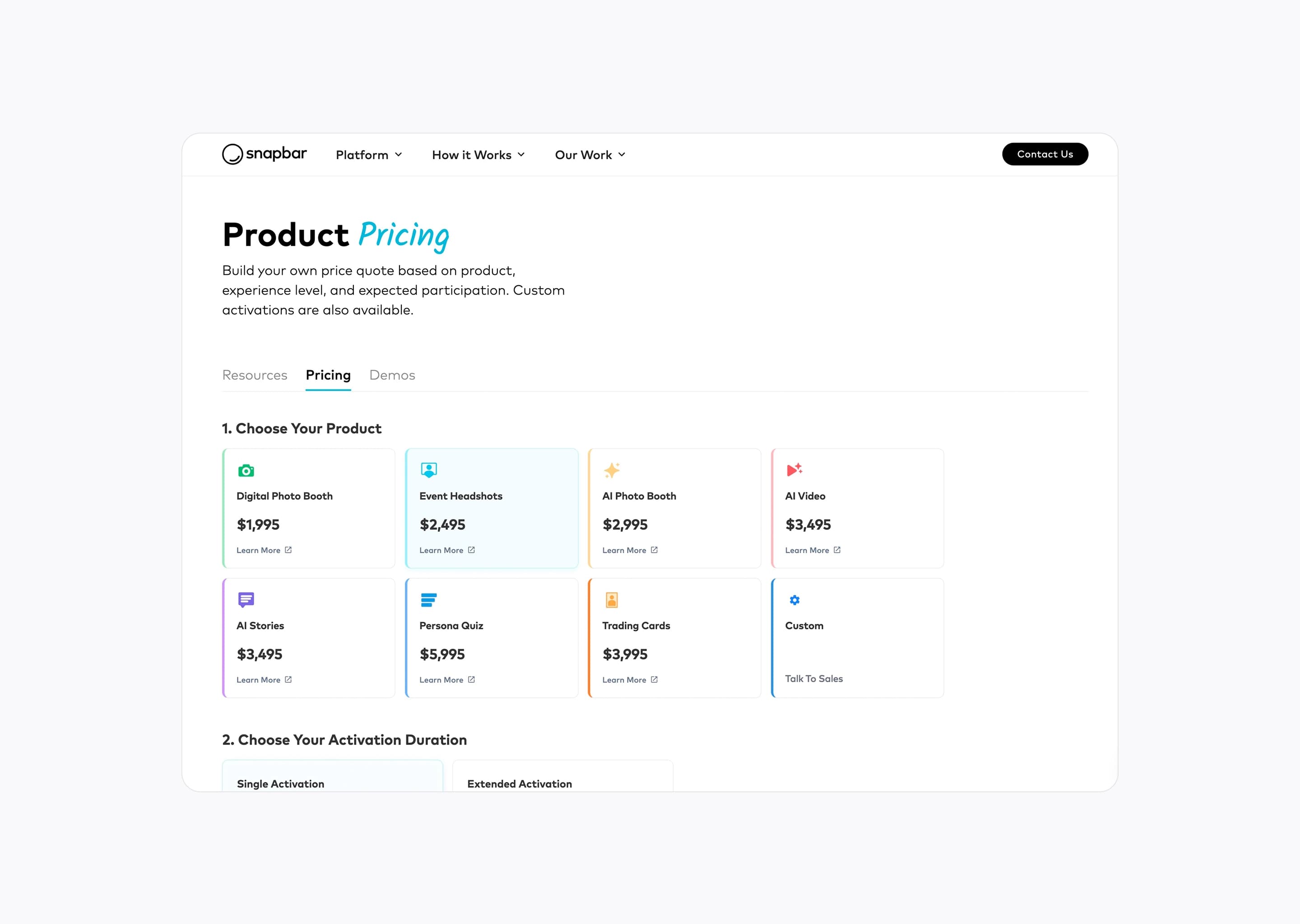Click the snapbar logo
Image resolution: width=1300 pixels, height=924 pixels.
[264, 153]
